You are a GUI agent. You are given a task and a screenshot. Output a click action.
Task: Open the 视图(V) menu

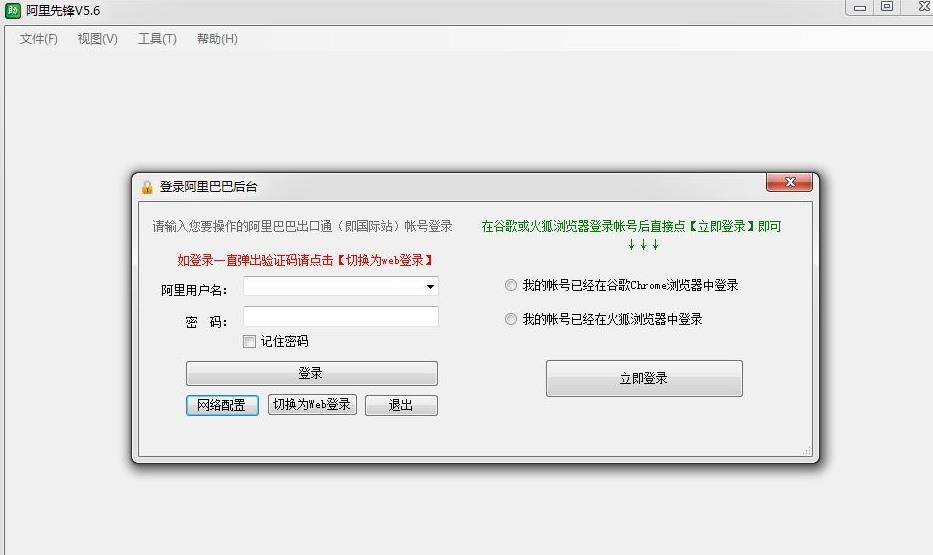tap(97, 39)
